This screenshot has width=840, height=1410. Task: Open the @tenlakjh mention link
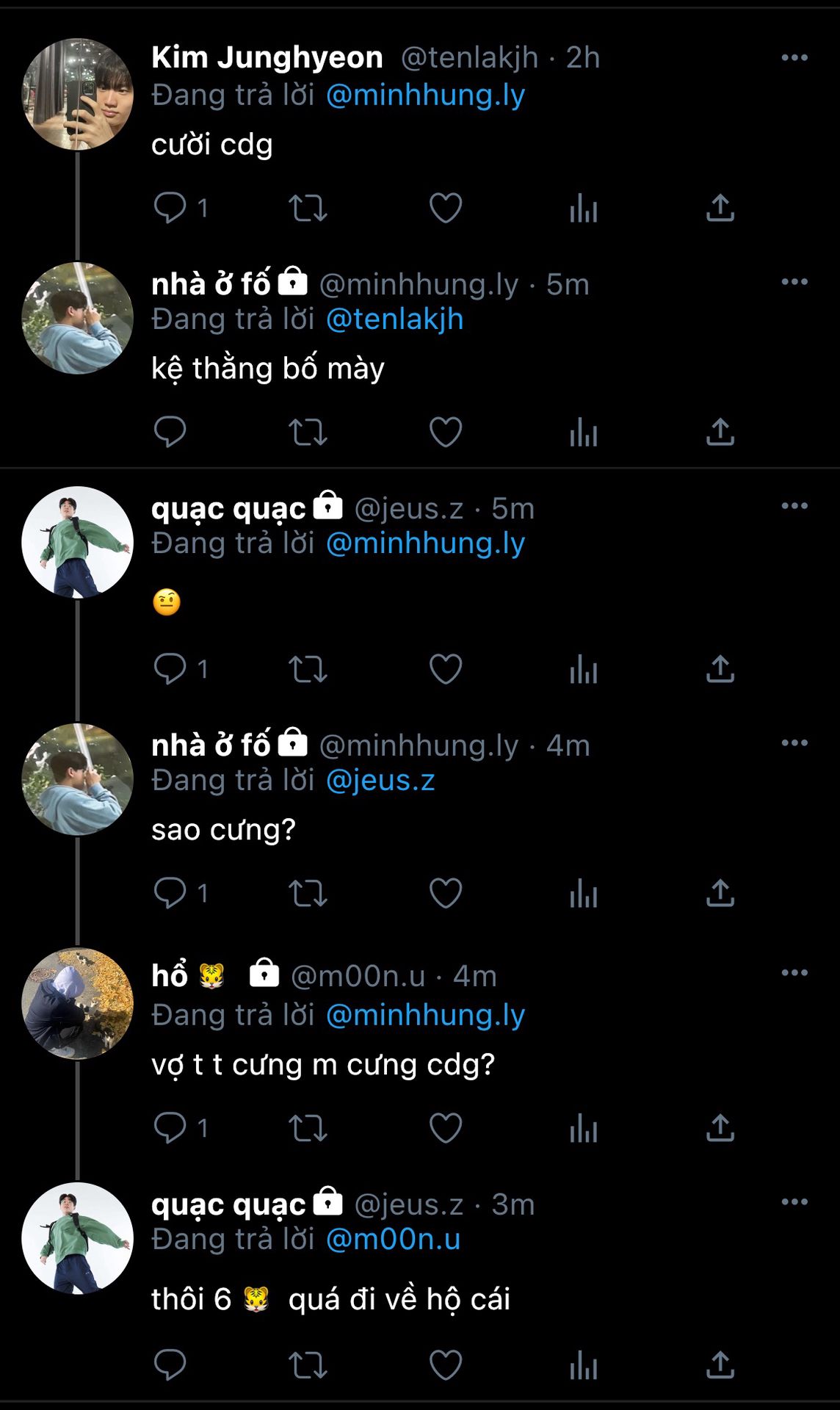(x=394, y=319)
